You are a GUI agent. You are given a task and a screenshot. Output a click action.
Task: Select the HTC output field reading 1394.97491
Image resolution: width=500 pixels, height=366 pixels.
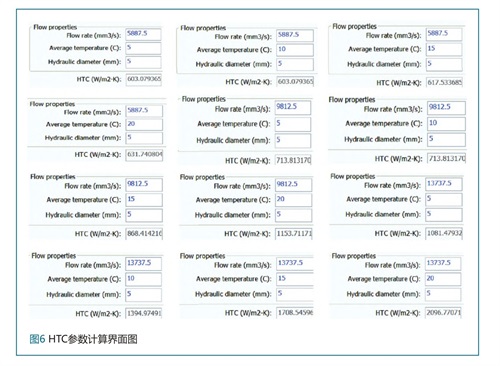(144, 313)
